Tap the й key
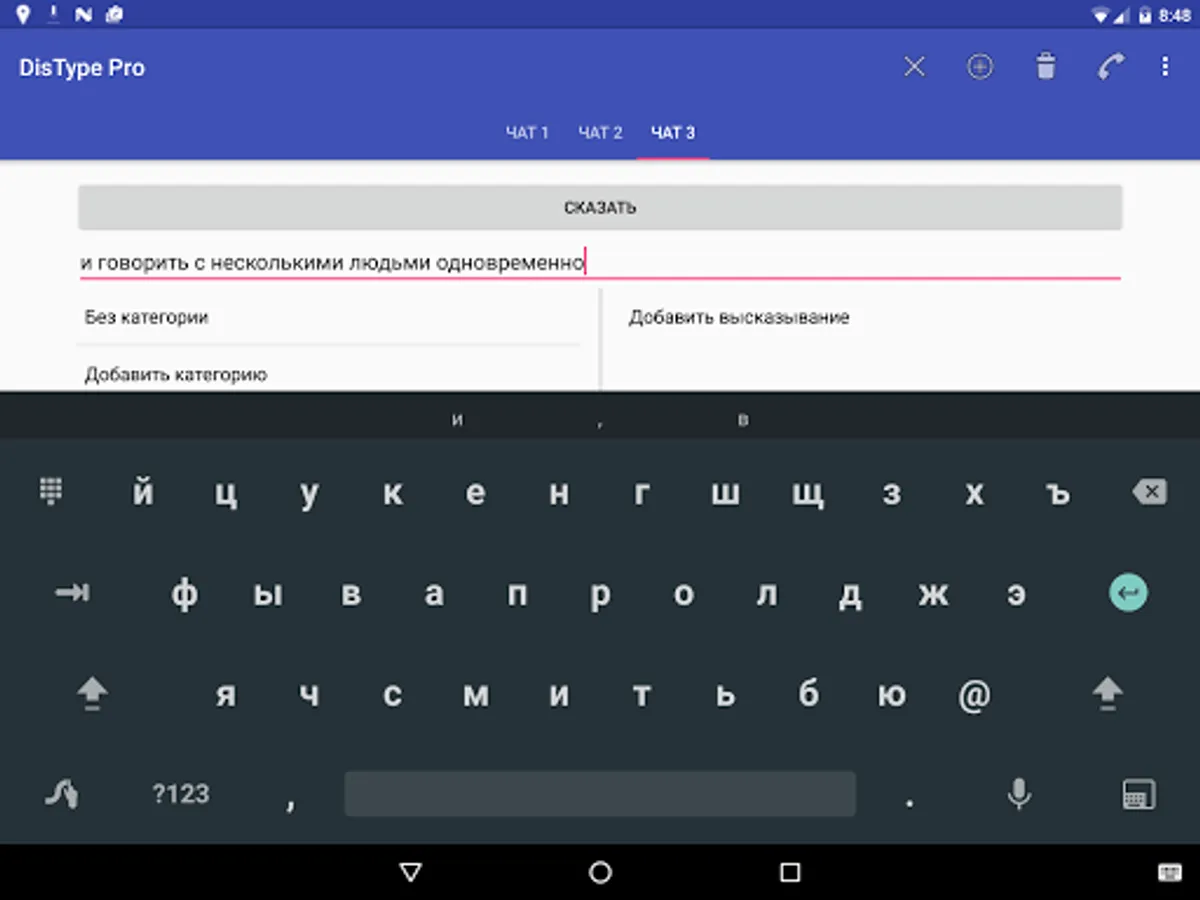 [143, 491]
